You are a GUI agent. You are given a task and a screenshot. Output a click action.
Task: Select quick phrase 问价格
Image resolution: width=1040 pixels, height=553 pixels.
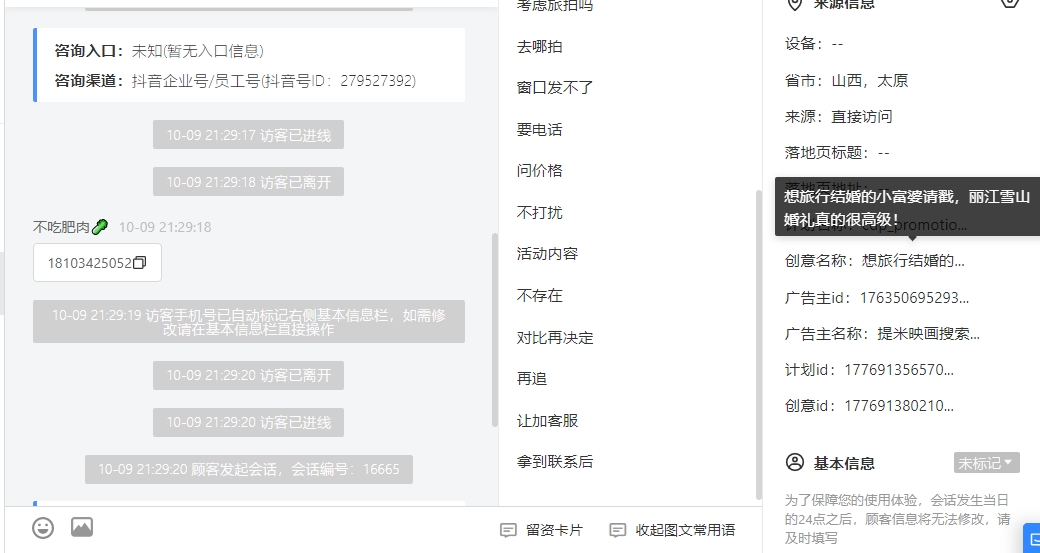[x=540, y=171]
